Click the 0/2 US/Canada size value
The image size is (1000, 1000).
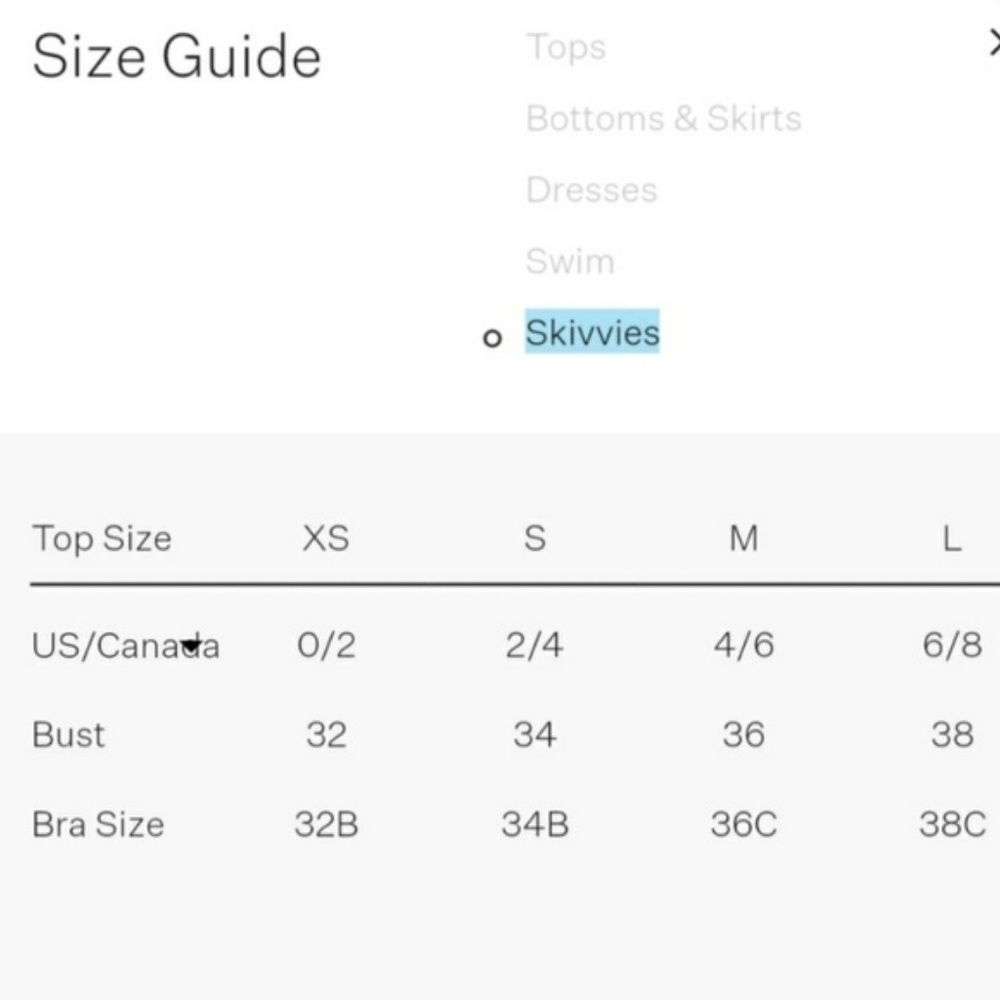[x=326, y=646]
